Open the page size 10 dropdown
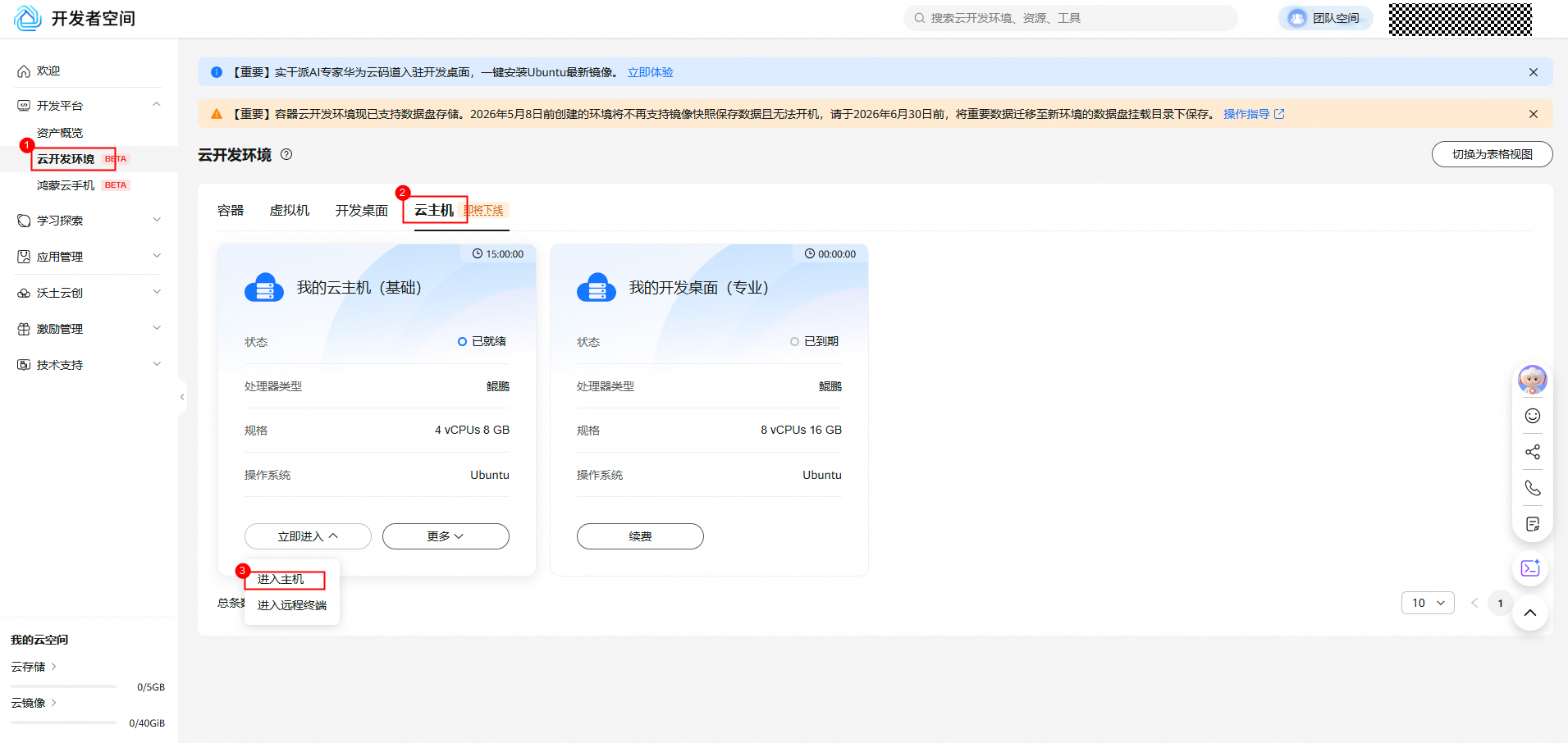The height and width of the screenshot is (743, 1568). pyautogui.click(x=1428, y=603)
